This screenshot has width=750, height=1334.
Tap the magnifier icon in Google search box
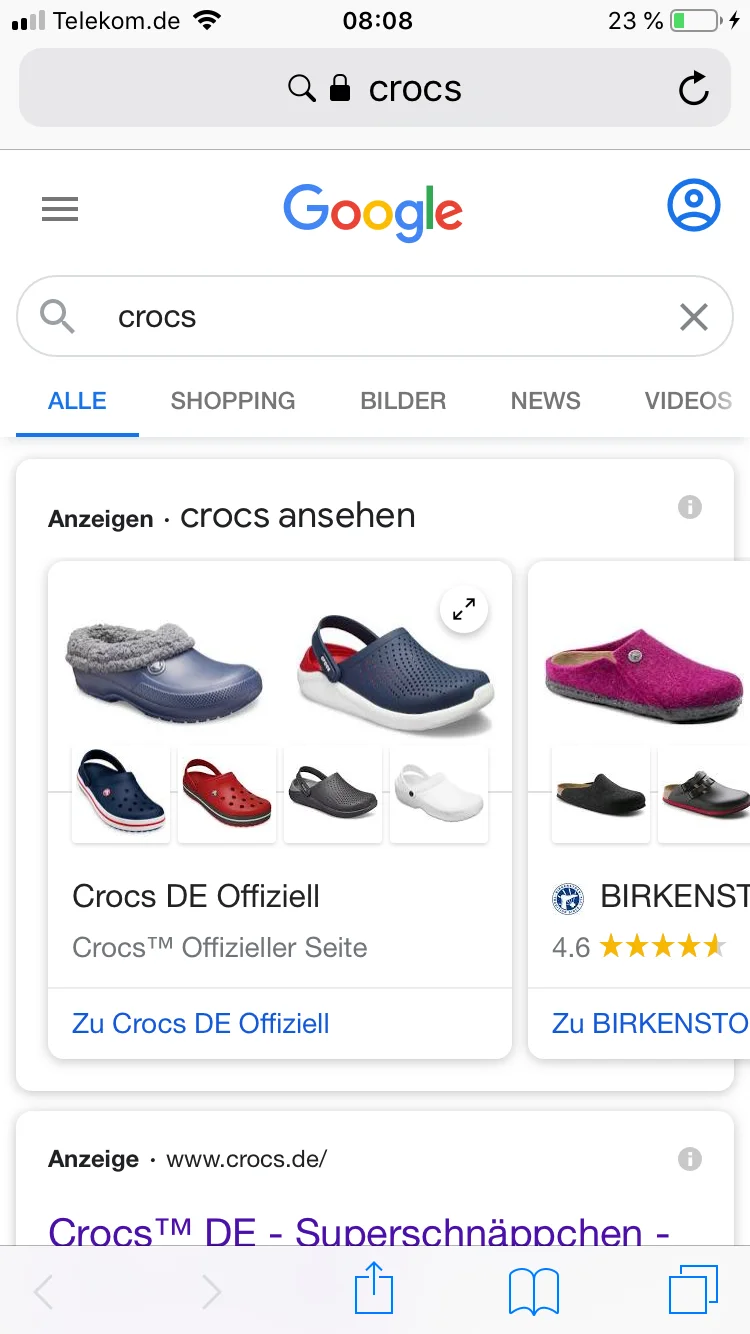coord(58,317)
